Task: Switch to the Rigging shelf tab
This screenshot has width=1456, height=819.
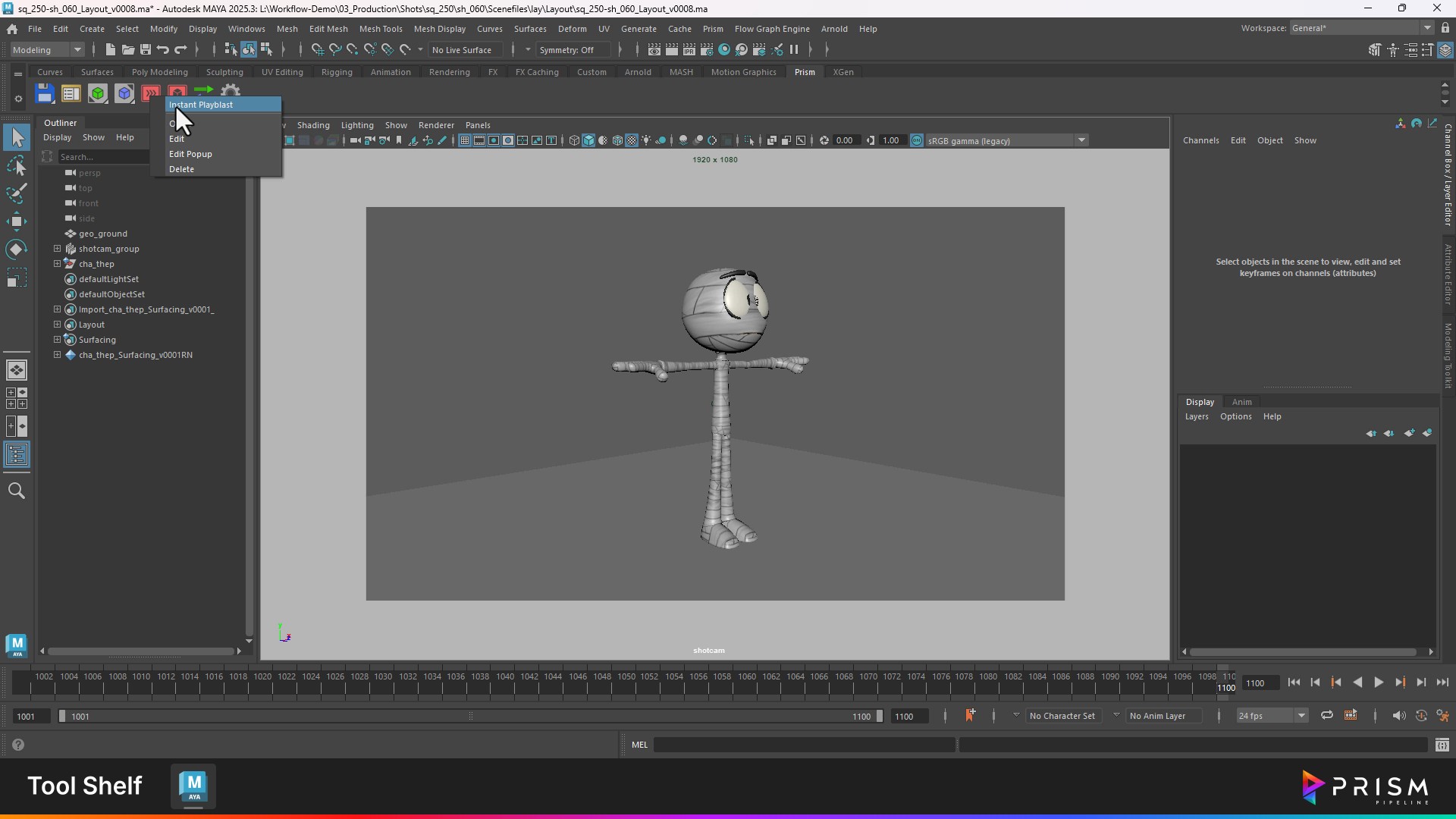Action: click(336, 72)
